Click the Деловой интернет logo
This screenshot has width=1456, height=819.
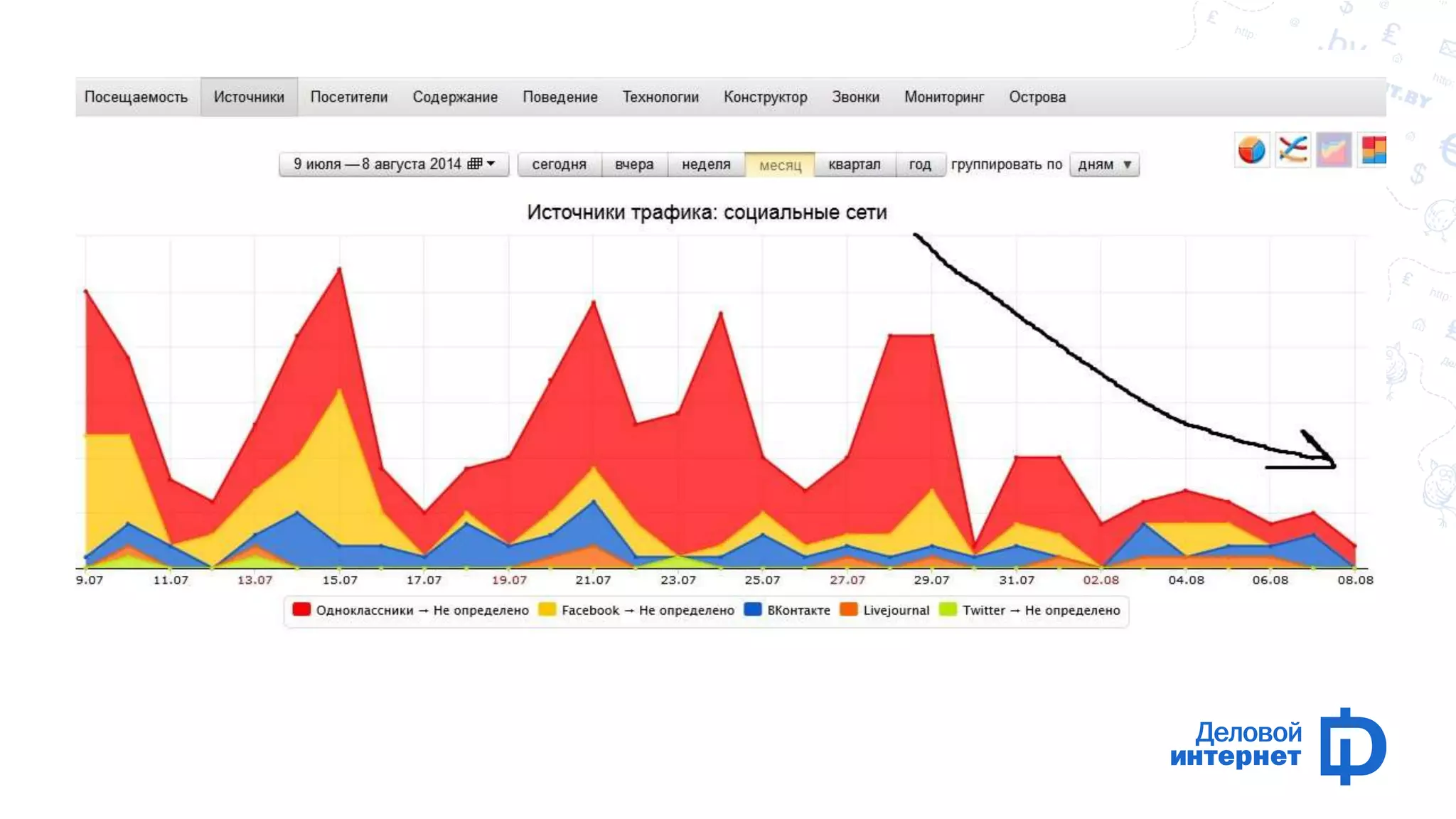[1278, 746]
